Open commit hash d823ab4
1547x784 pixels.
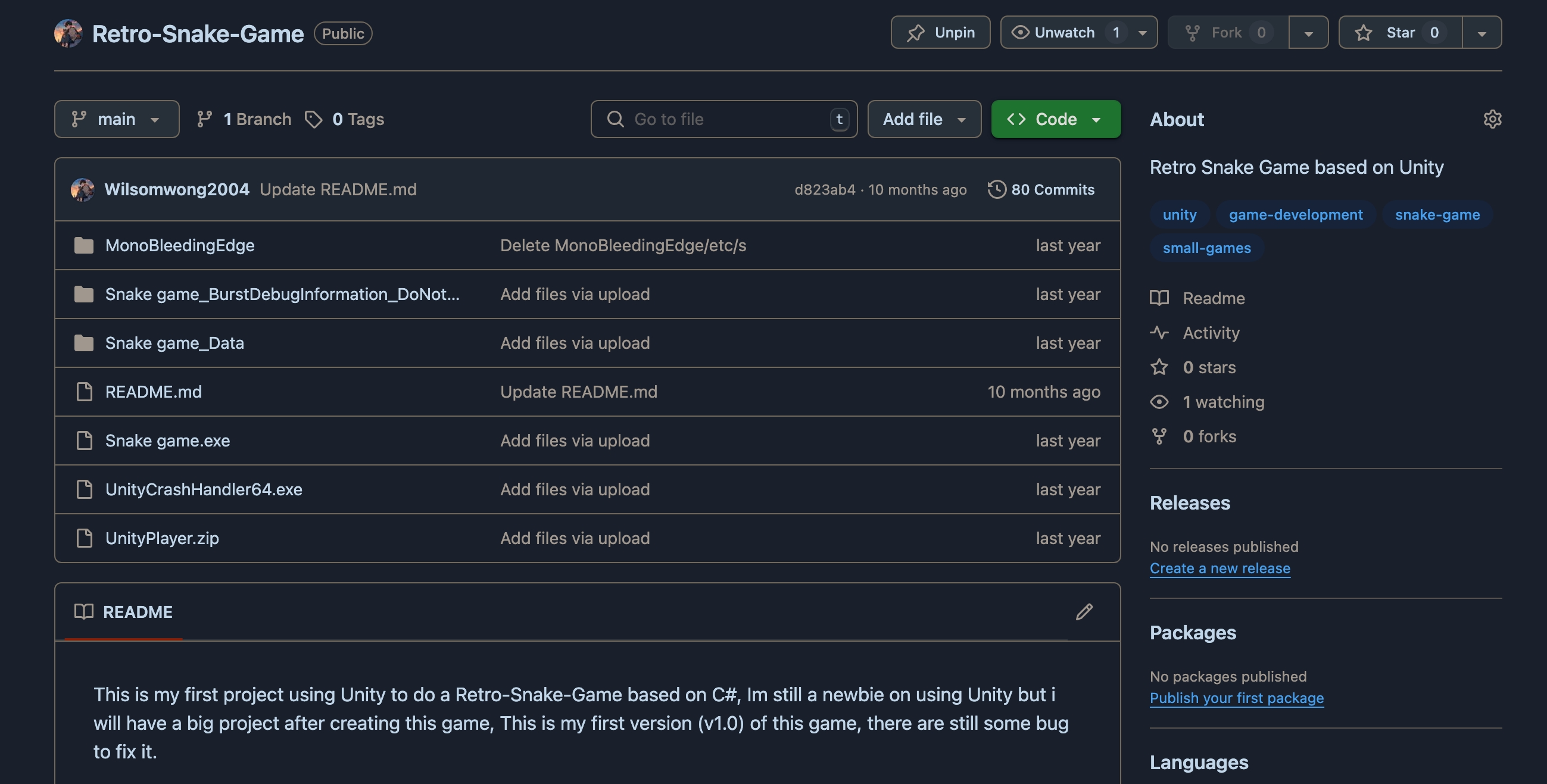[x=825, y=189]
